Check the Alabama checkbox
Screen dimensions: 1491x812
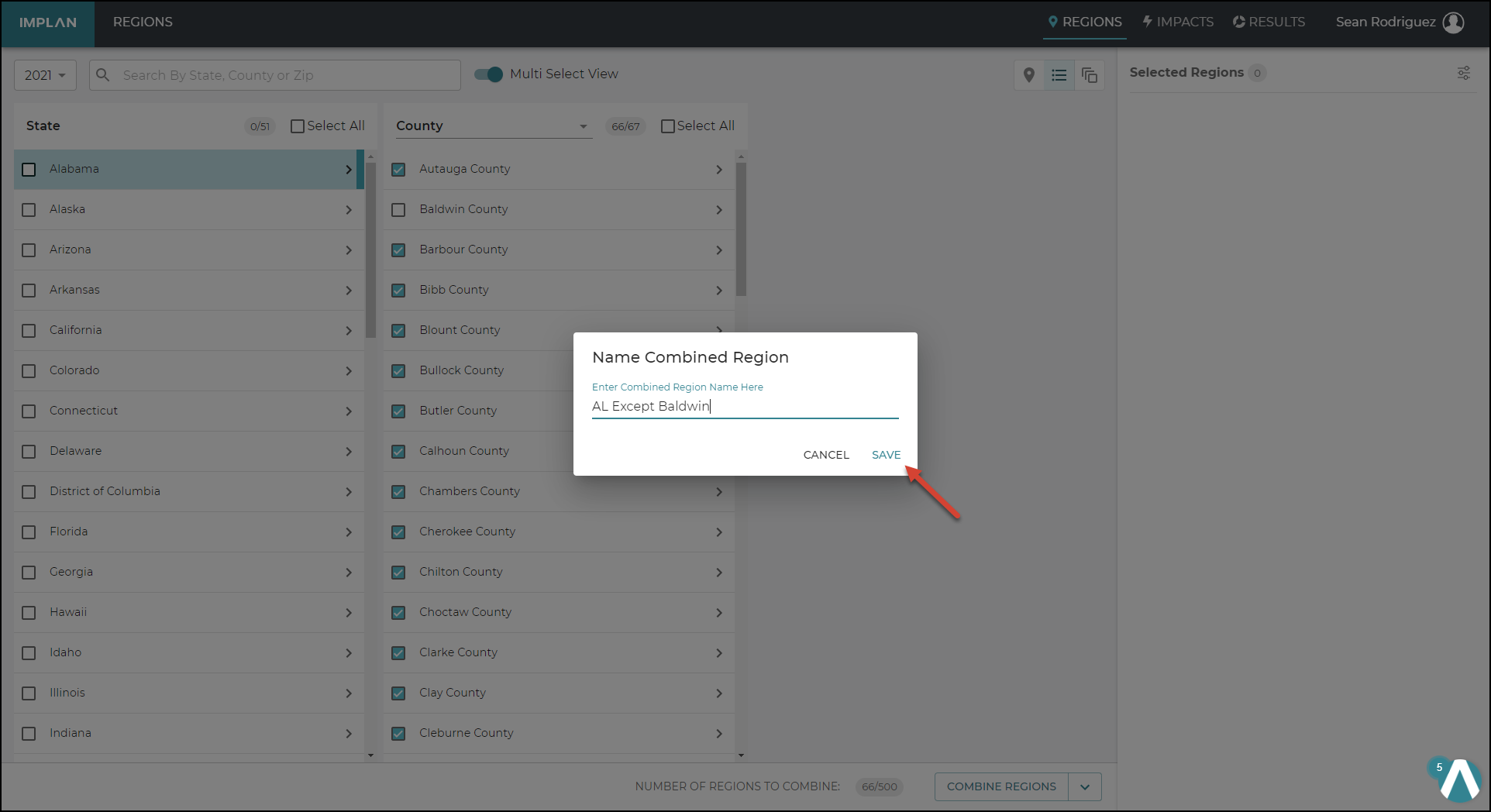point(29,169)
